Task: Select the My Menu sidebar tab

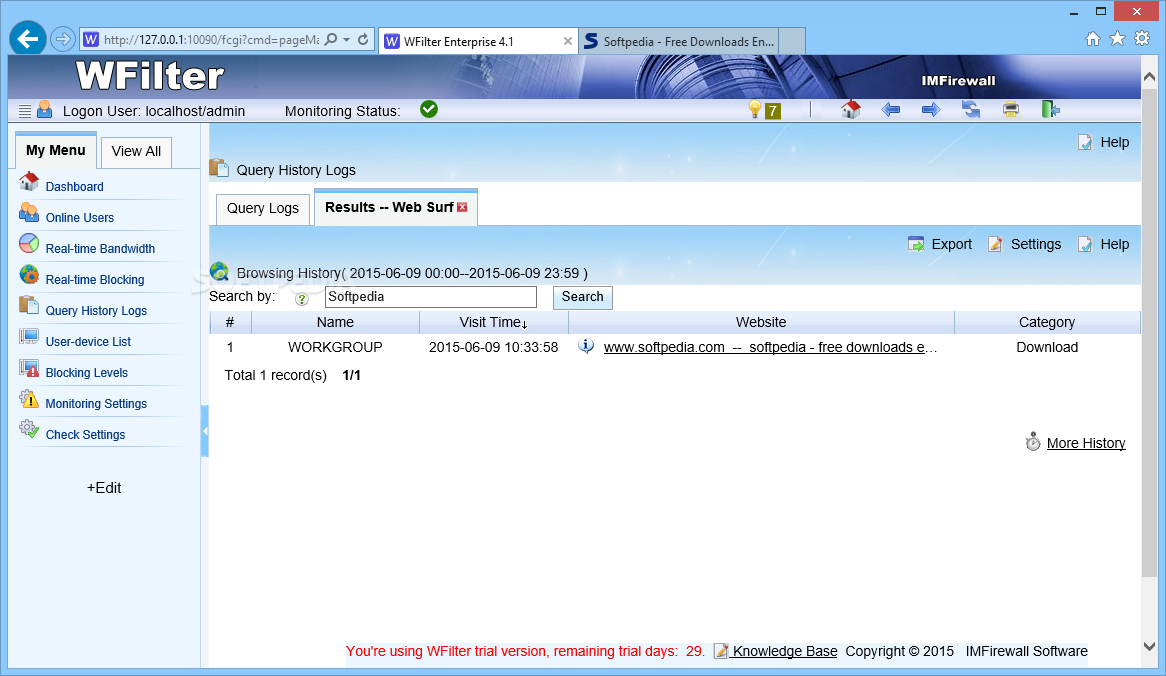Action: click(x=56, y=150)
